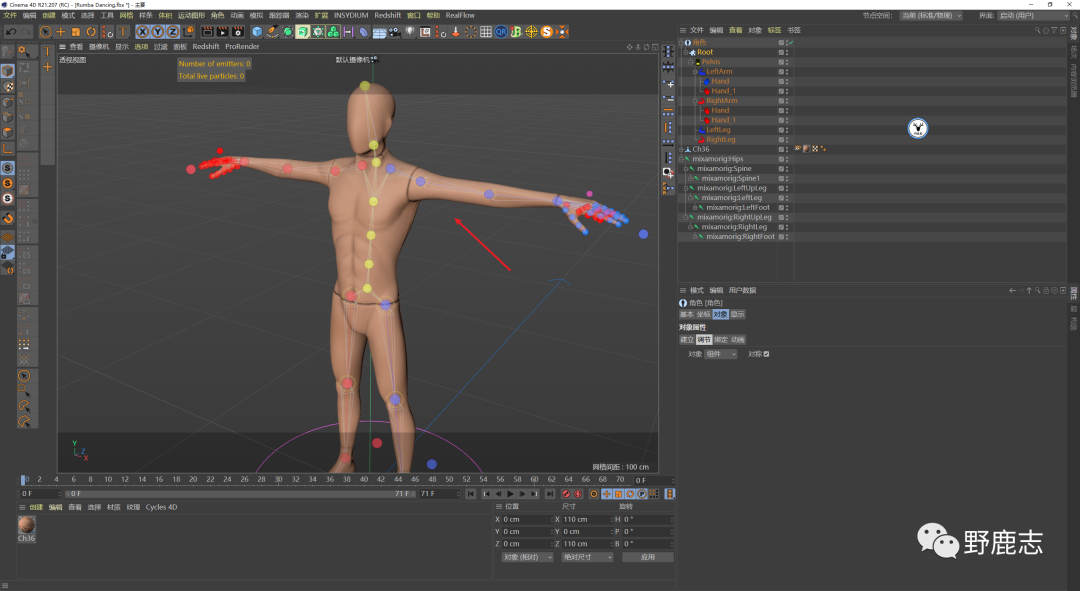Click the red record keyframe button
This screenshot has width=1080, height=591.
[566, 494]
